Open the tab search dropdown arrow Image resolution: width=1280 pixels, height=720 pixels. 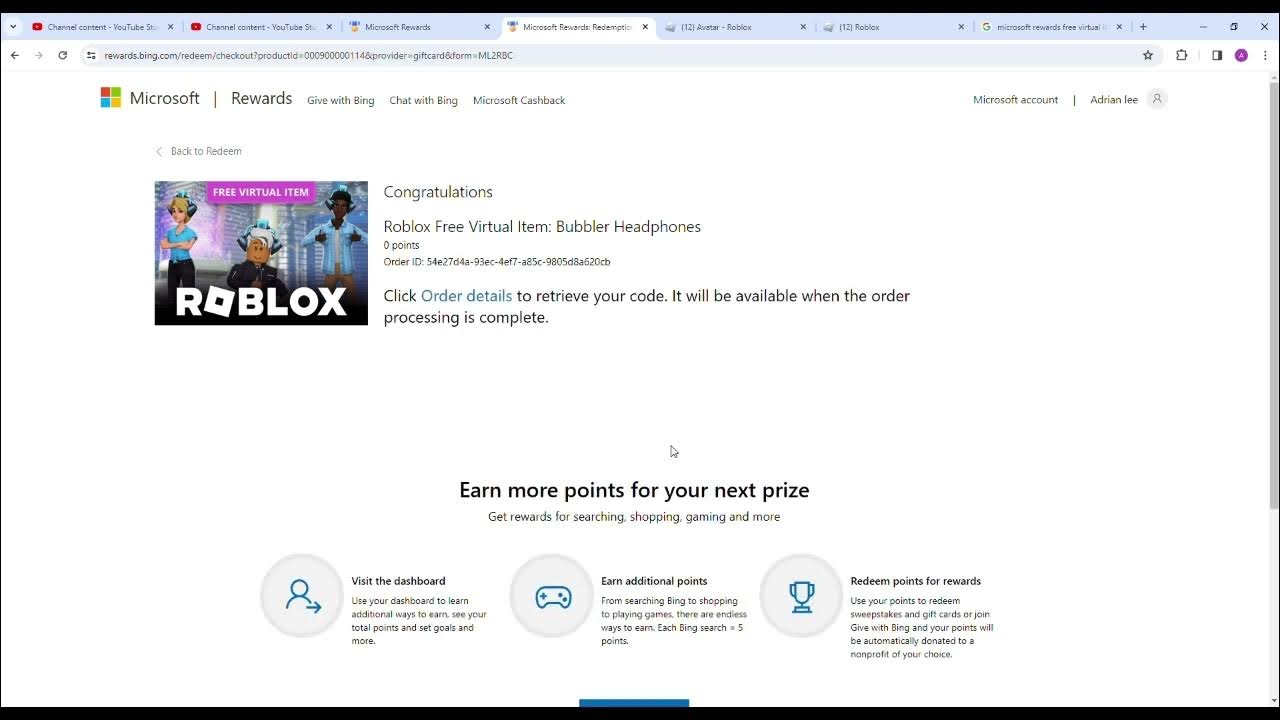coord(13,27)
